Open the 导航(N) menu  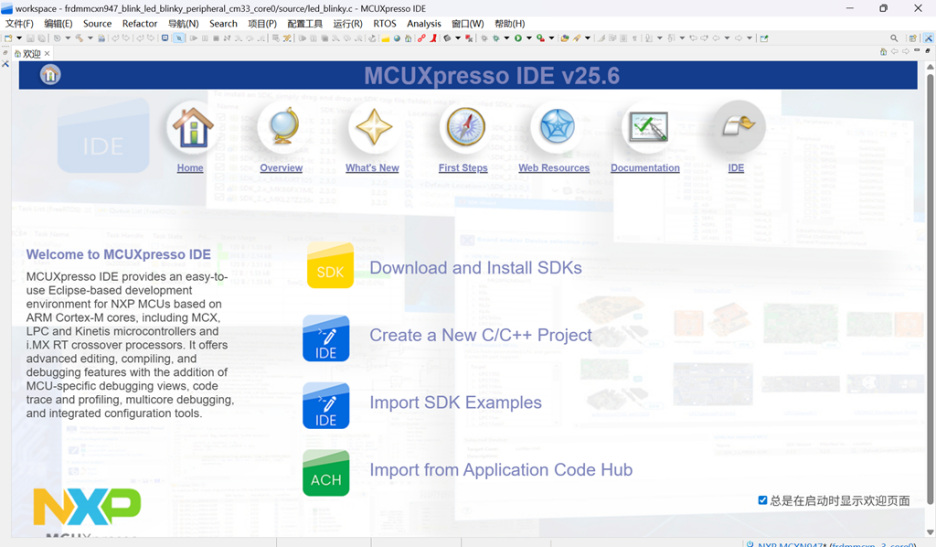click(183, 23)
